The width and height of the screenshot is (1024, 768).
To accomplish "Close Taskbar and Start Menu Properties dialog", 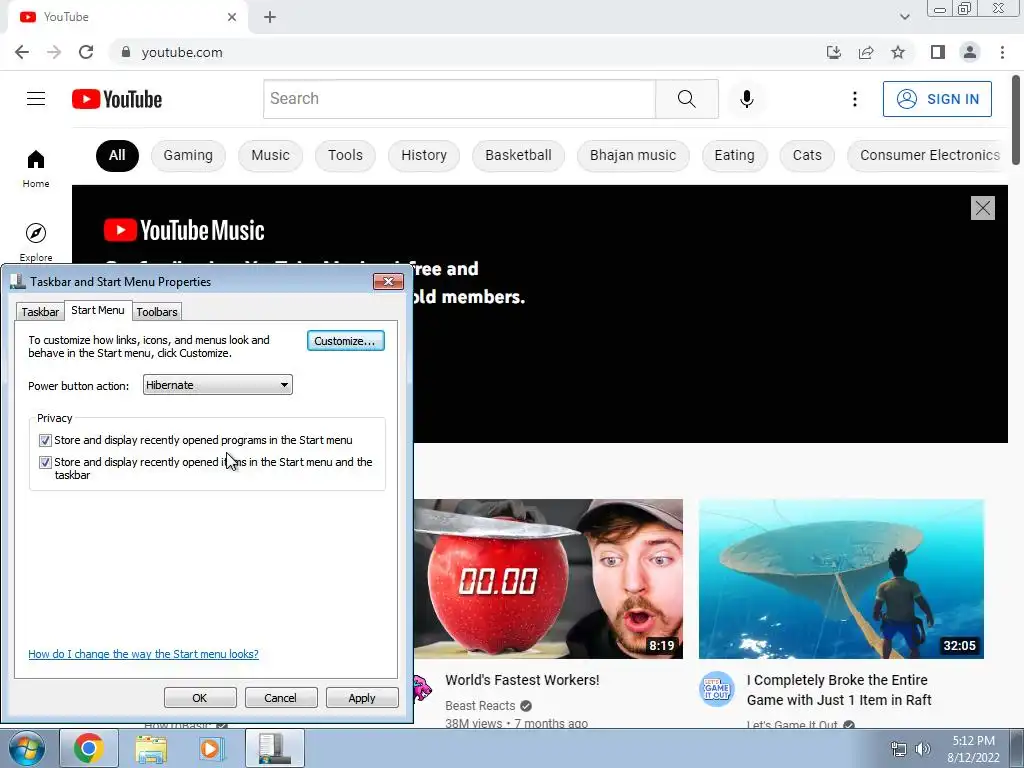I will [x=388, y=281].
